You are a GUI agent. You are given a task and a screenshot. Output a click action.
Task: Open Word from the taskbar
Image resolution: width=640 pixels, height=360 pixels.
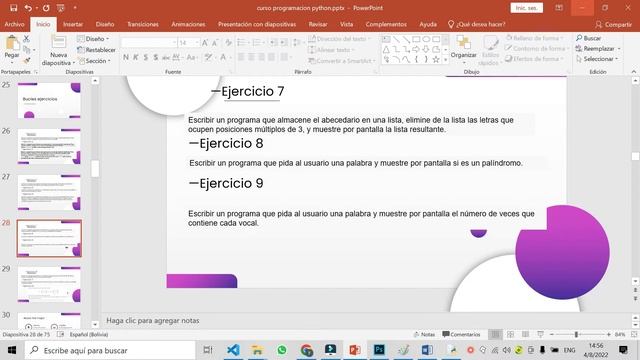click(427, 350)
